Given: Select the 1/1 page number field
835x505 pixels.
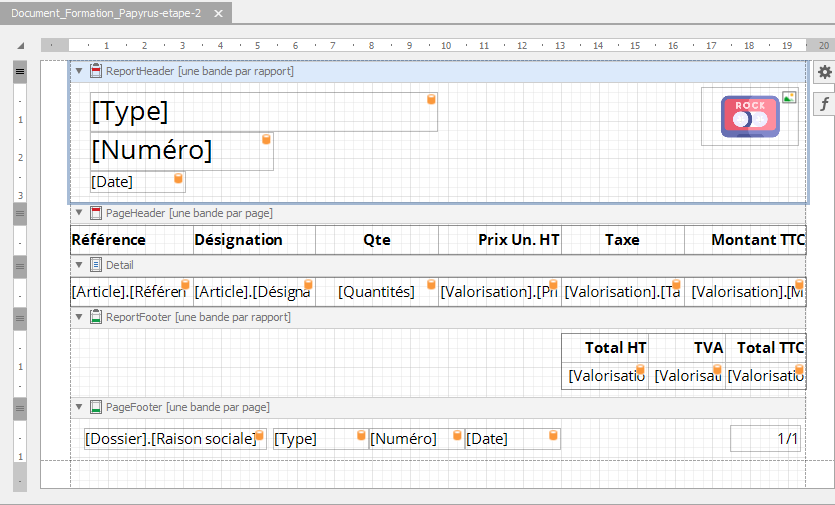Looking at the screenshot, I should pyautogui.click(x=765, y=438).
